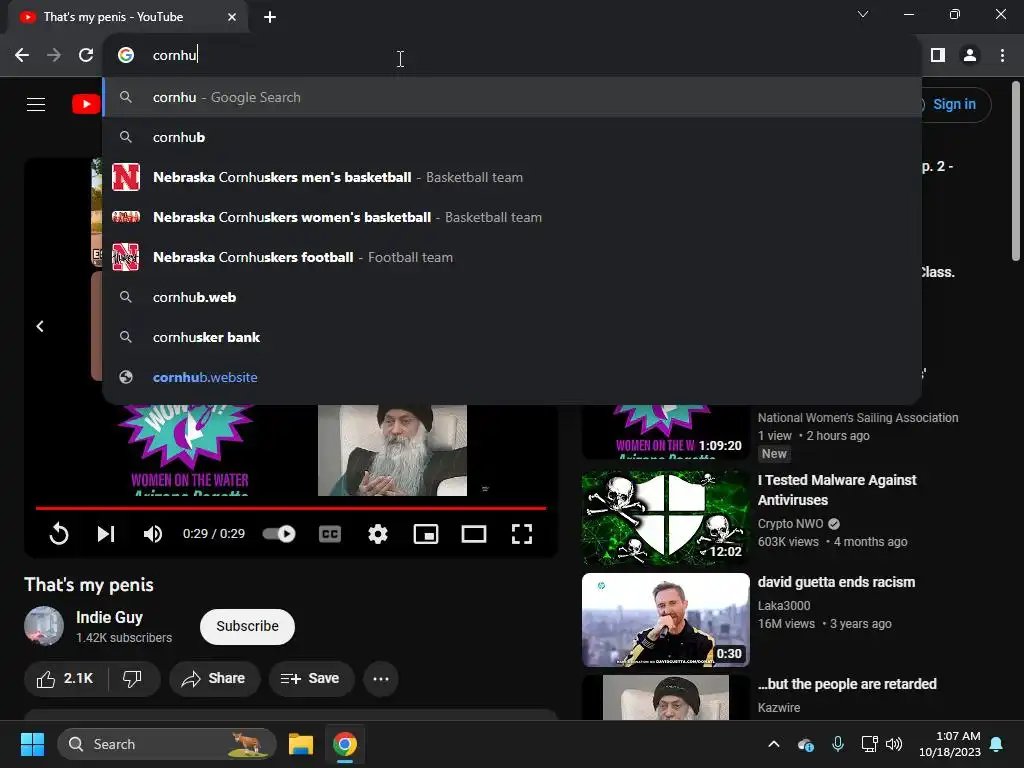The height and width of the screenshot is (768, 1024).
Task: Open the cornhub.website URL suggestion
Action: pyautogui.click(x=512, y=377)
